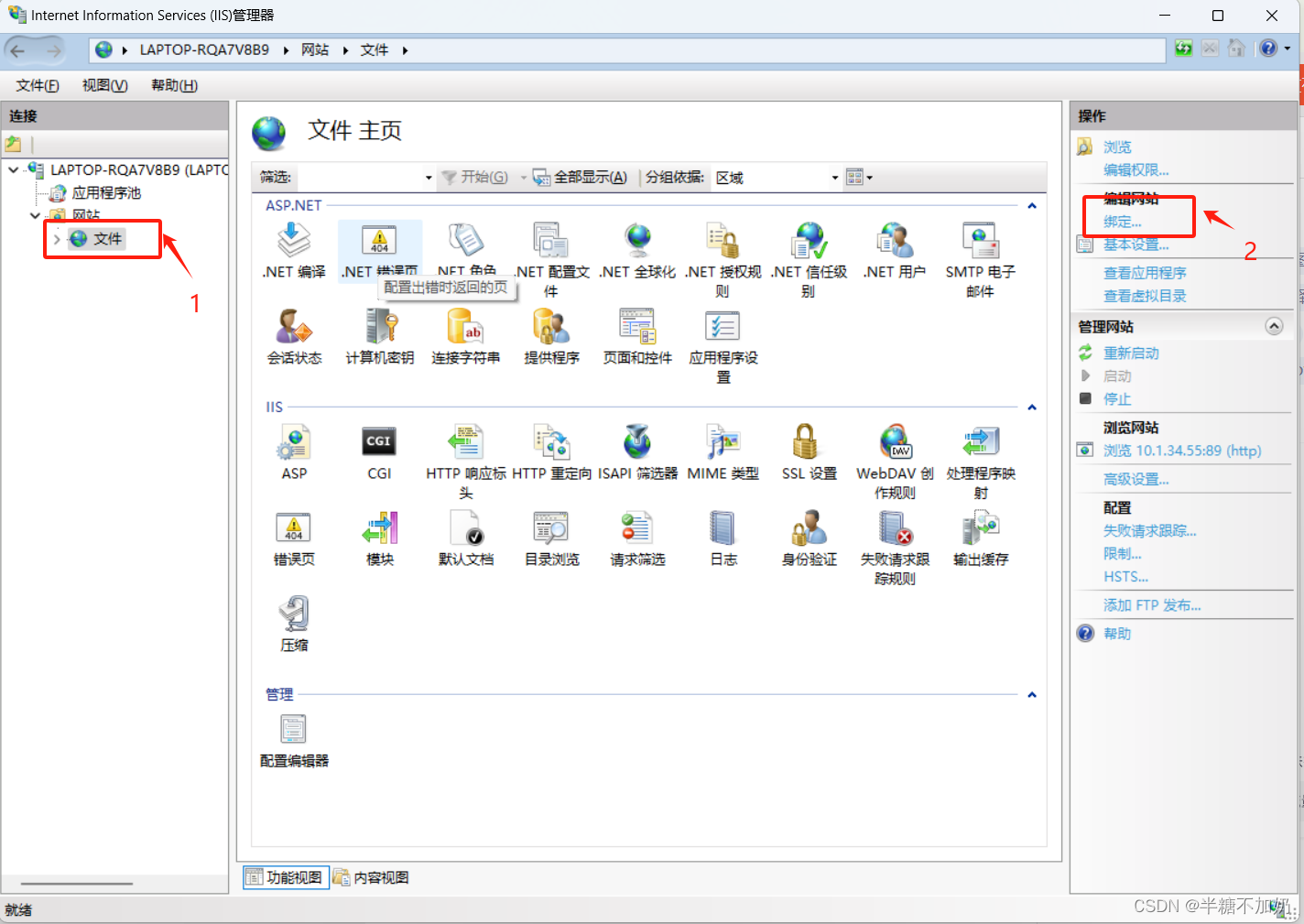1304x924 pixels.
Task: Click the 重新启动 action link
Action: point(1131,353)
